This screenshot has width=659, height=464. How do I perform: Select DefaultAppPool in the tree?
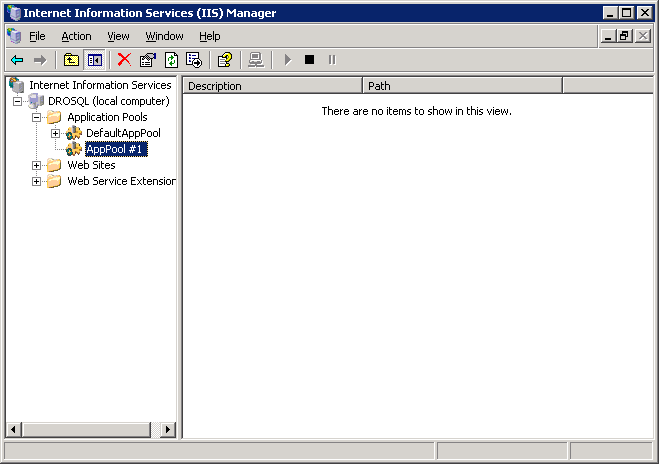123,133
